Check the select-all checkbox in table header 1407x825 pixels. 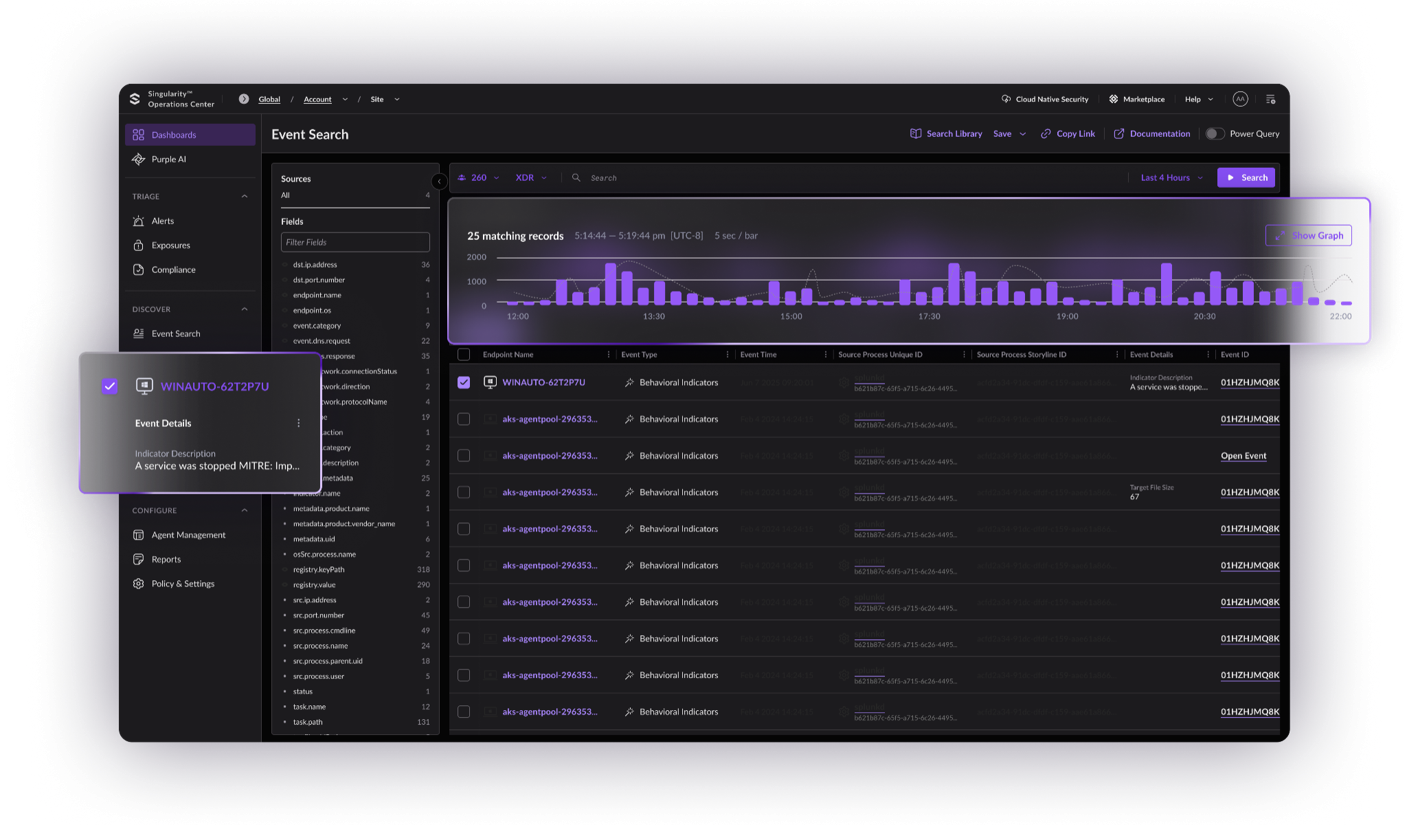click(x=463, y=355)
